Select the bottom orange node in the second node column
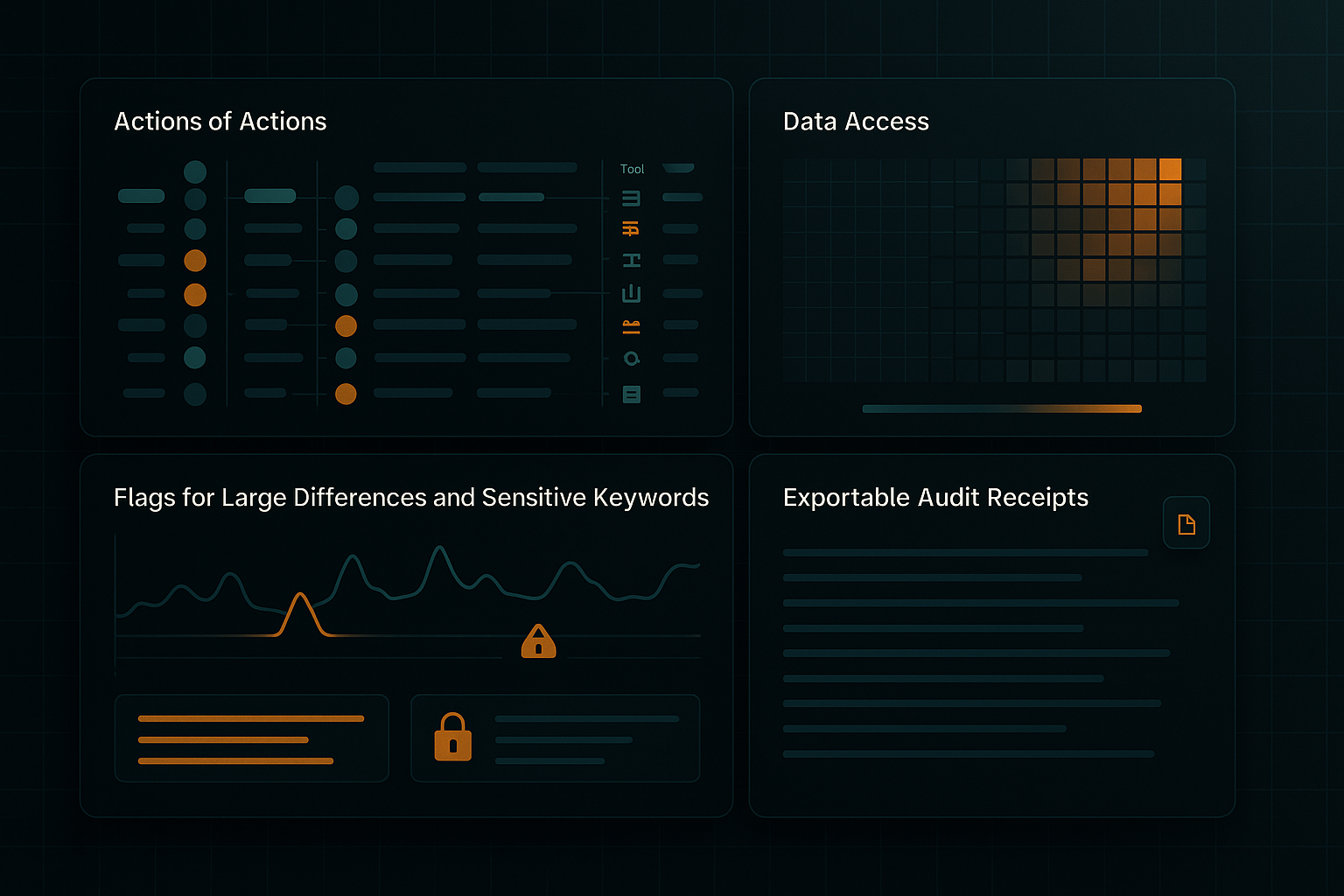This screenshot has width=1344, height=896. [346, 394]
